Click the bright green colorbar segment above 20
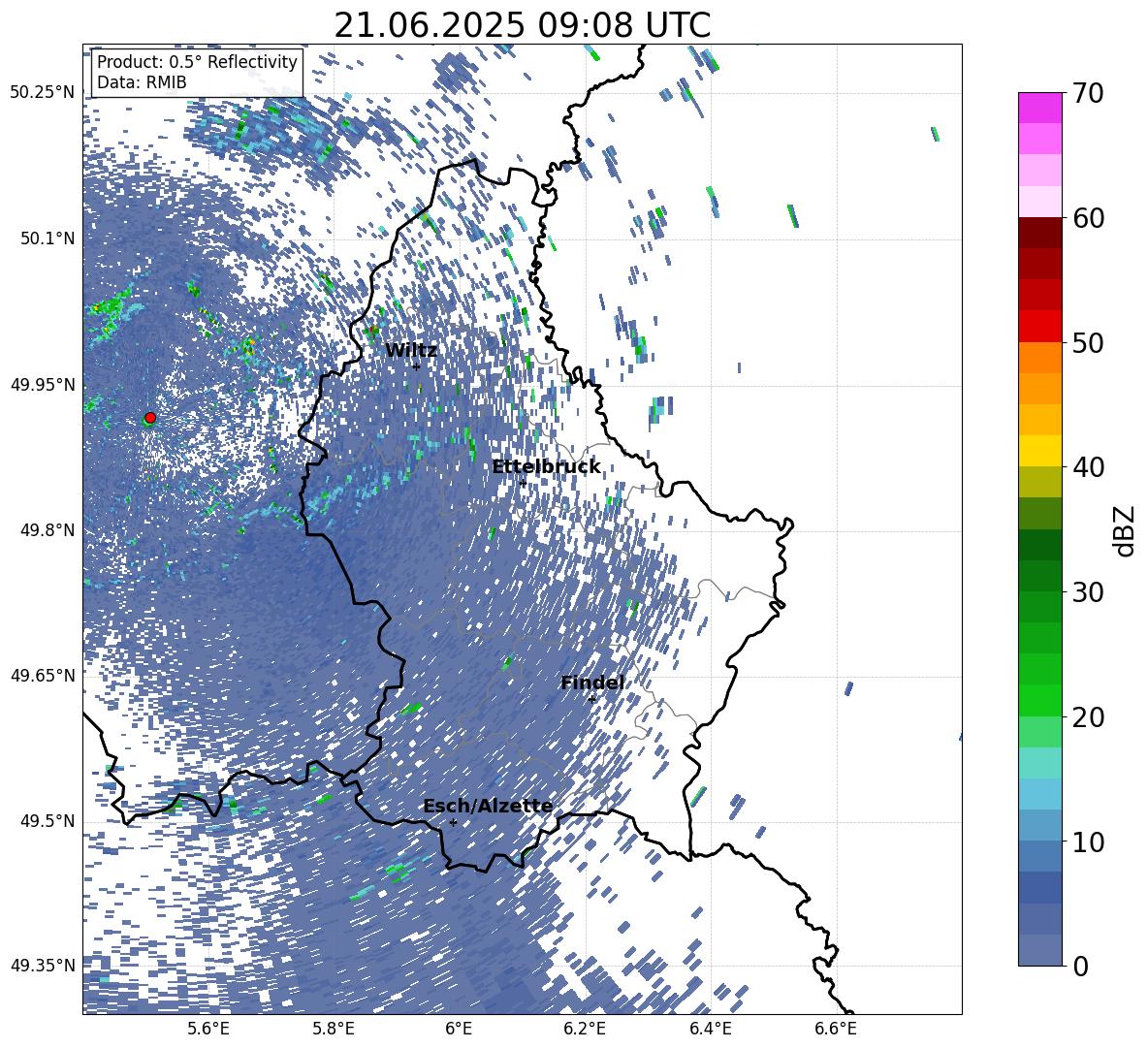The height and width of the screenshot is (1048, 1148). (1039, 700)
